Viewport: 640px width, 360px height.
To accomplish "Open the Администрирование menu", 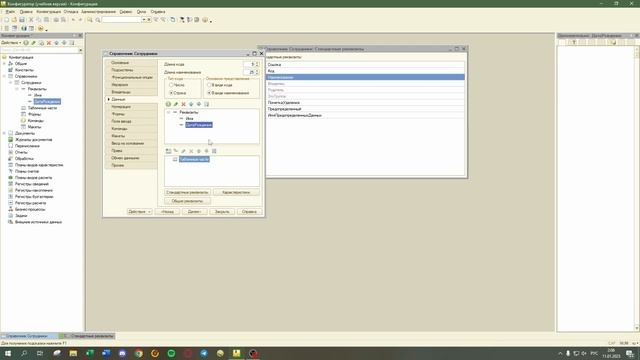I will (x=98, y=12).
